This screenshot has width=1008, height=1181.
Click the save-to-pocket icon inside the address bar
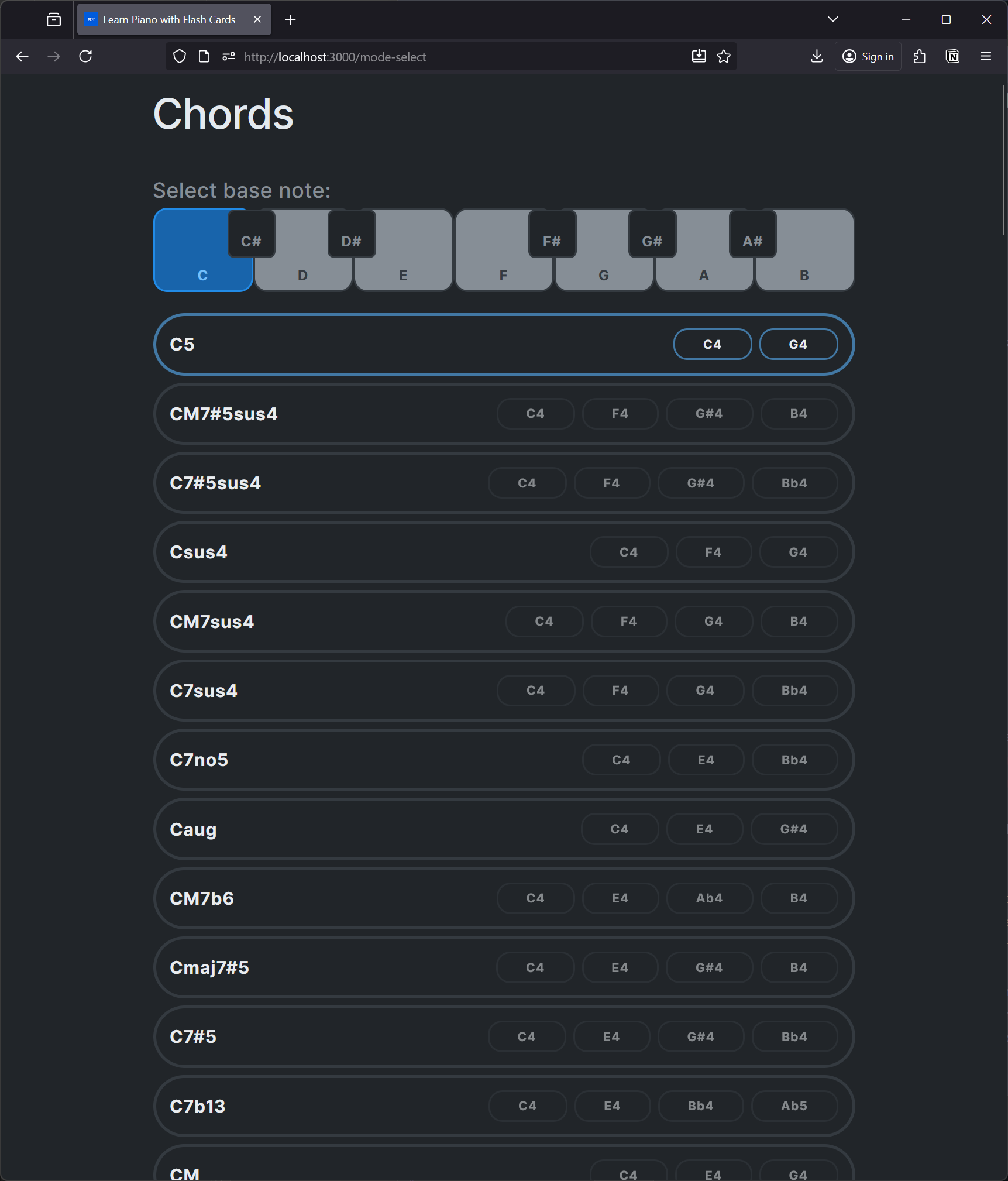point(698,56)
